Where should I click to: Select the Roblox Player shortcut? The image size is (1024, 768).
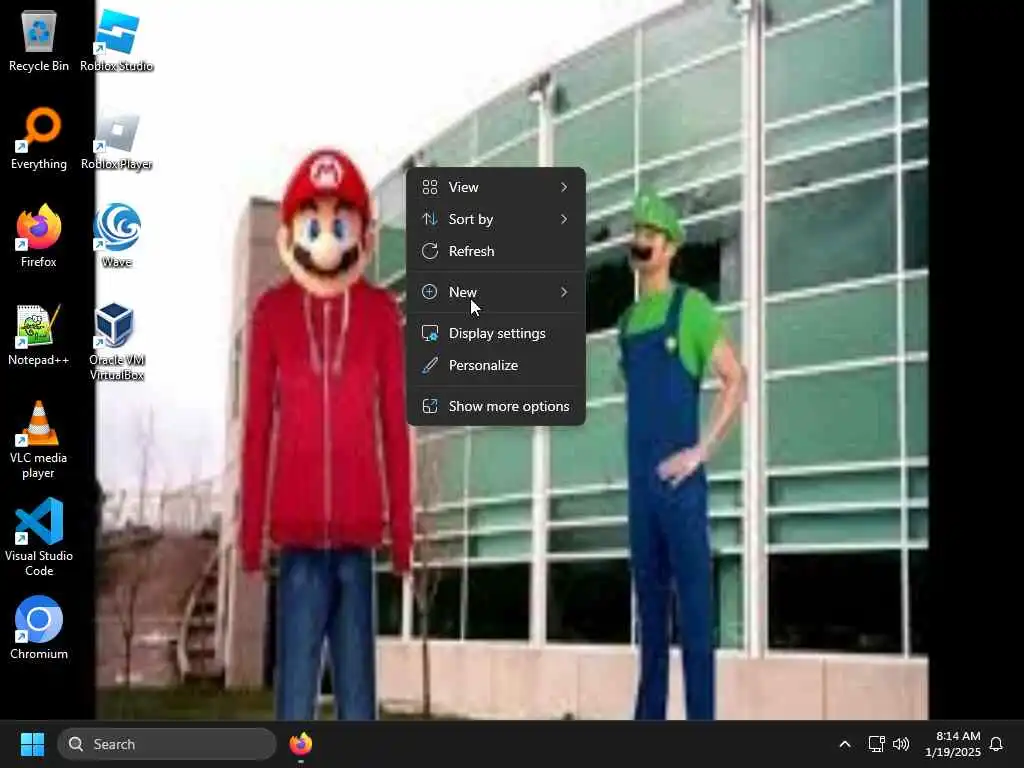point(116,138)
